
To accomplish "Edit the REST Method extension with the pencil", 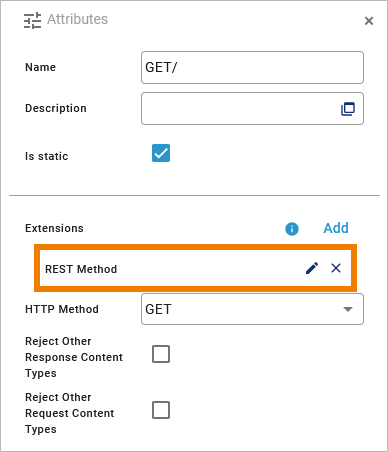I will coord(312,268).
